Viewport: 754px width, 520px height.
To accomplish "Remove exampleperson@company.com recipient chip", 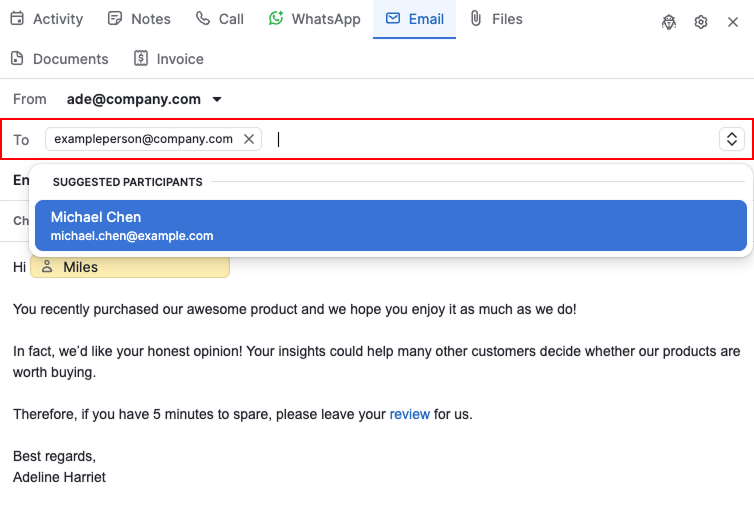I will [x=249, y=139].
